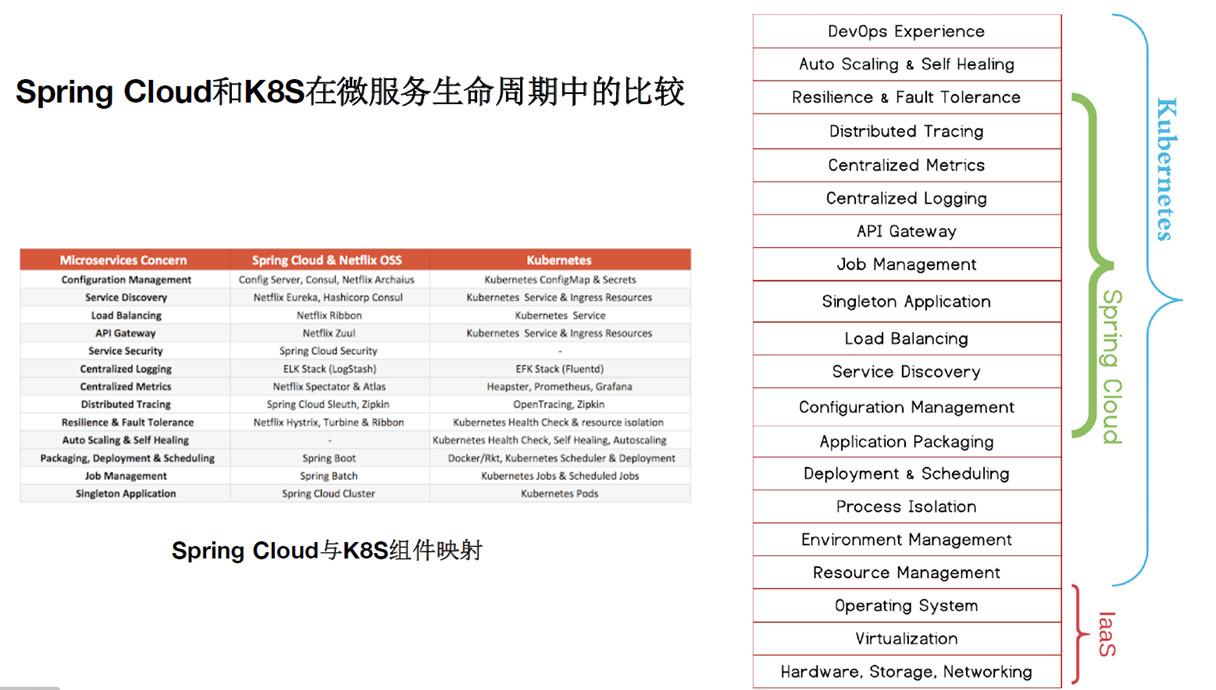
Task: Select the 'Resource Management' stack box
Action: coord(906,572)
